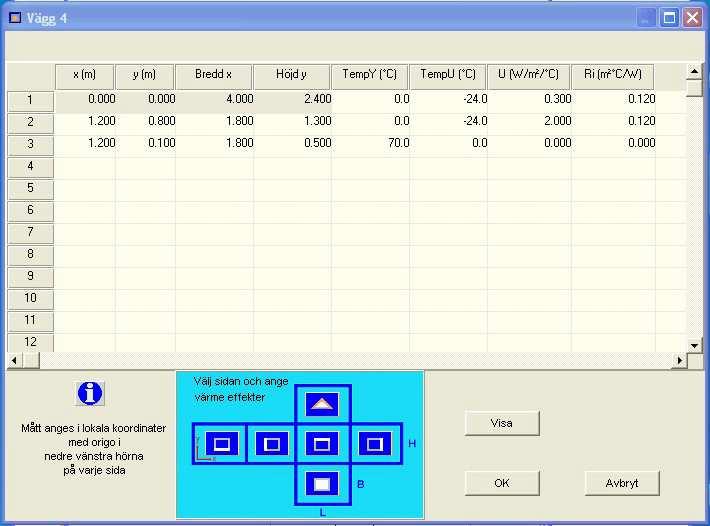The height and width of the screenshot is (526, 710).
Task: Select the center wall icon below the triangle
Action: [x=322, y=444]
